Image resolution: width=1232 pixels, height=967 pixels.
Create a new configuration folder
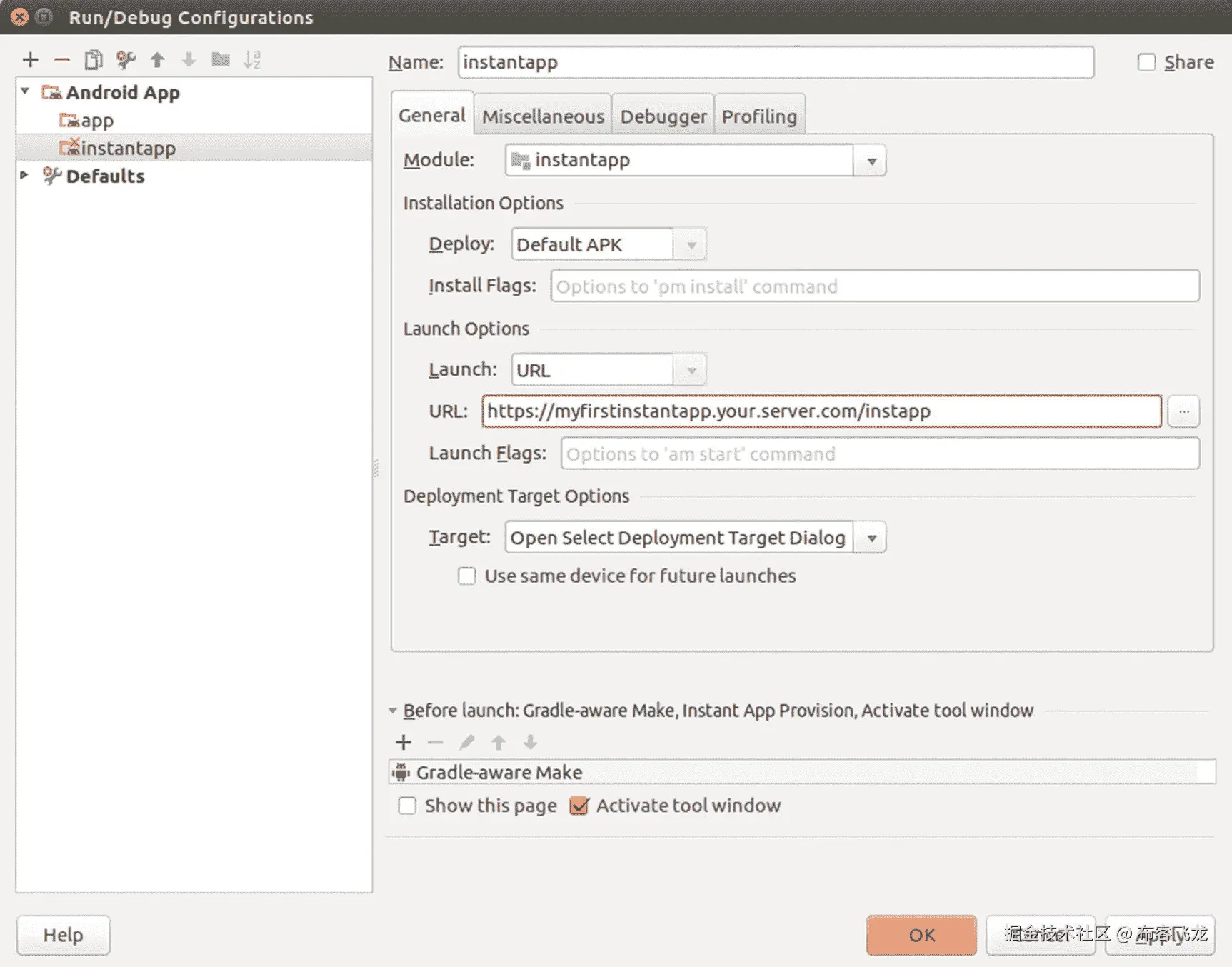[221, 60]
